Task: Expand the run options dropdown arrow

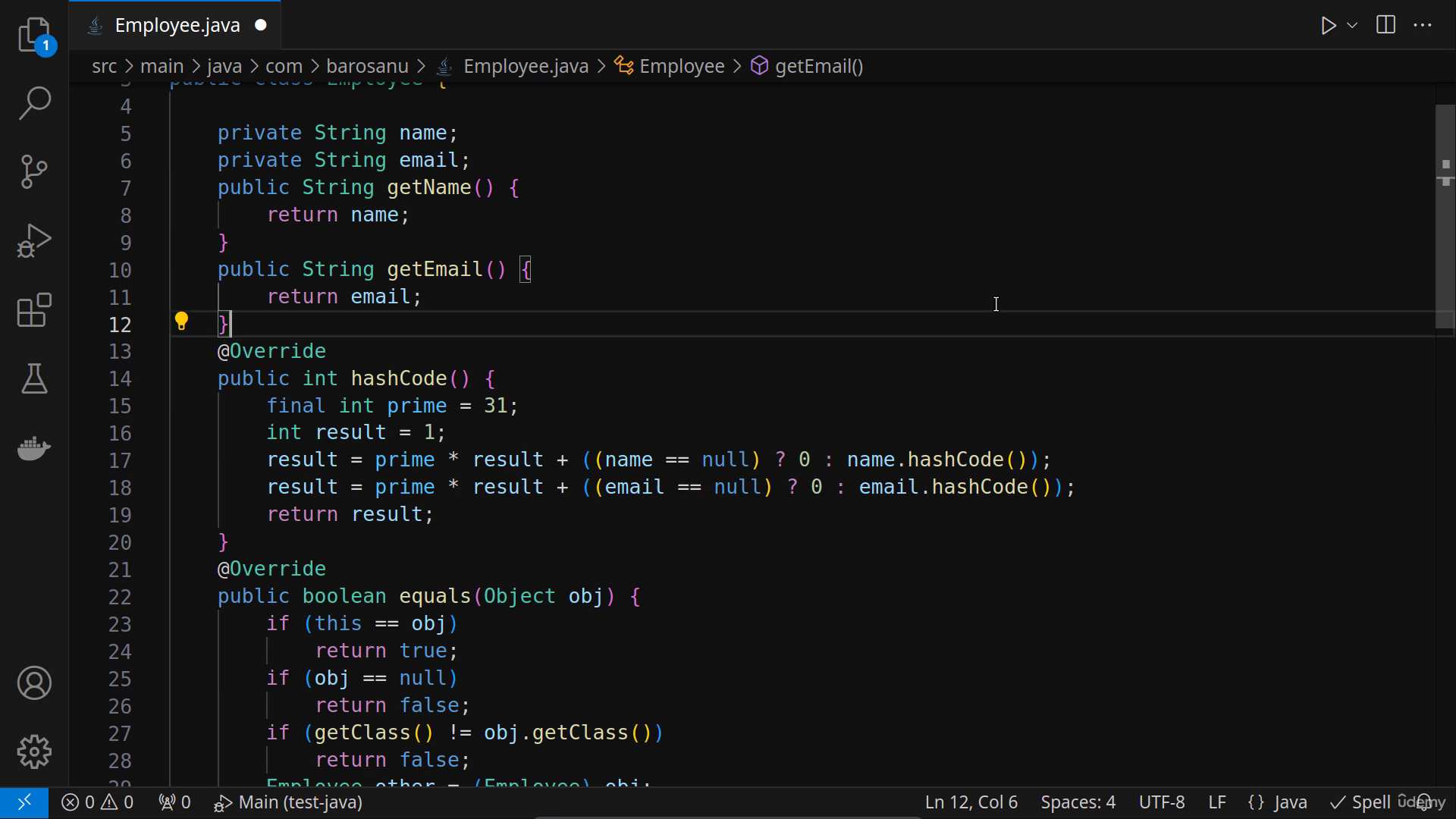Action: point(1352,25)
